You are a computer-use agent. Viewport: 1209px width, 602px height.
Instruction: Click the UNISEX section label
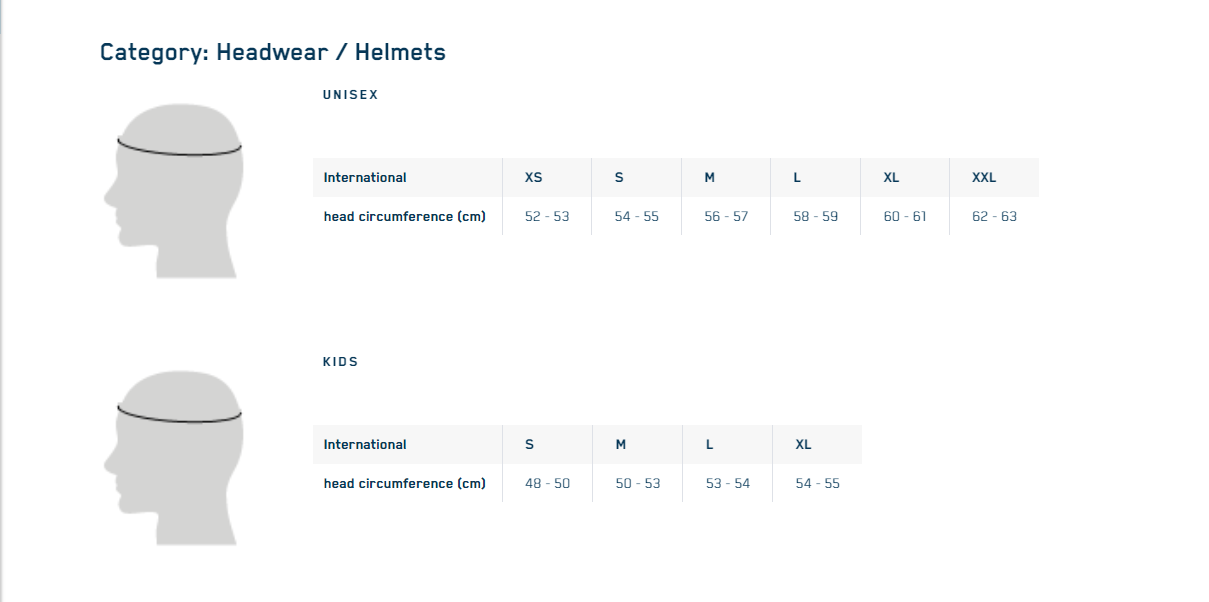350,95
